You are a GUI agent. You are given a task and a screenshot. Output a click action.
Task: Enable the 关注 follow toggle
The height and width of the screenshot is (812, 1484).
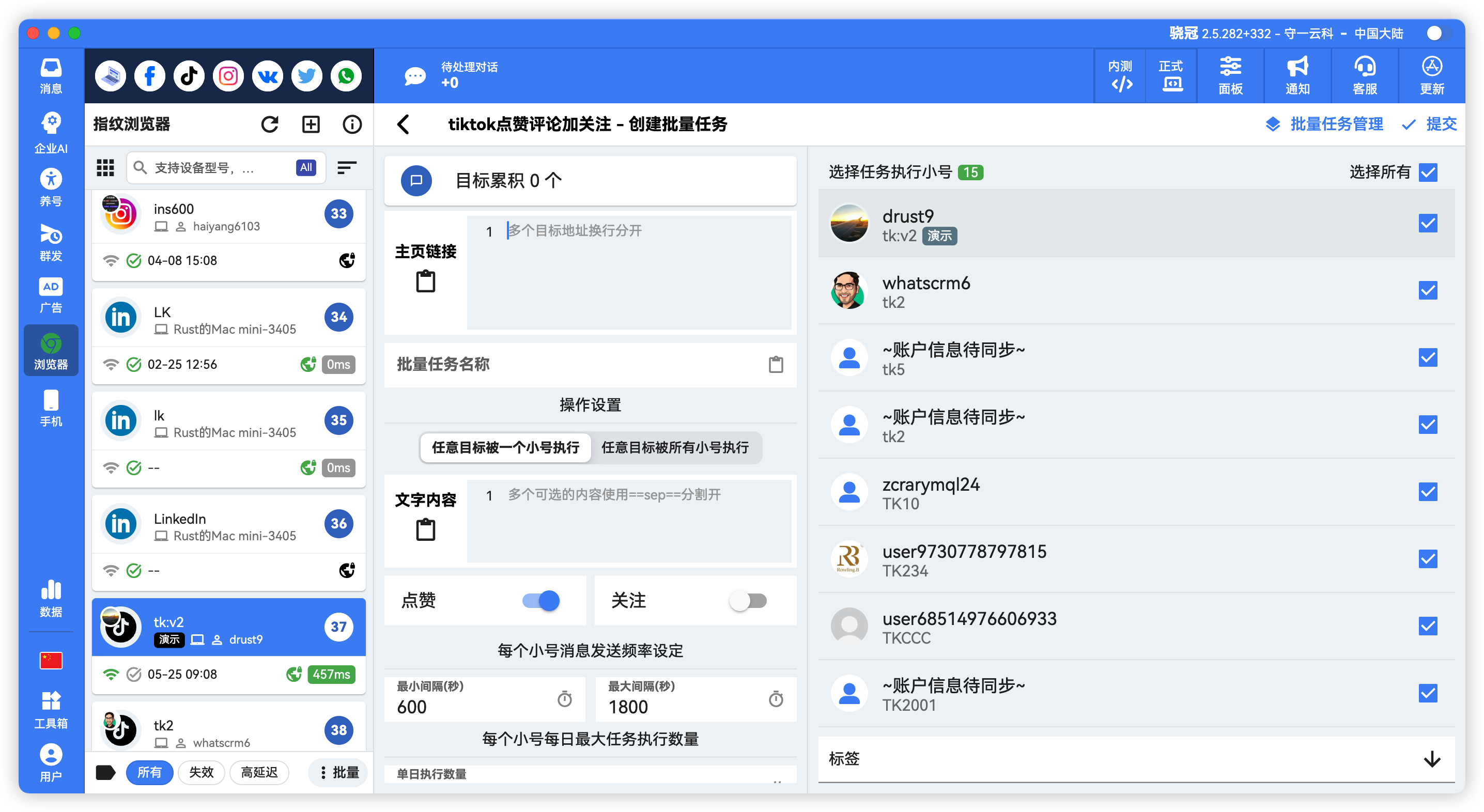click(749, 601)
